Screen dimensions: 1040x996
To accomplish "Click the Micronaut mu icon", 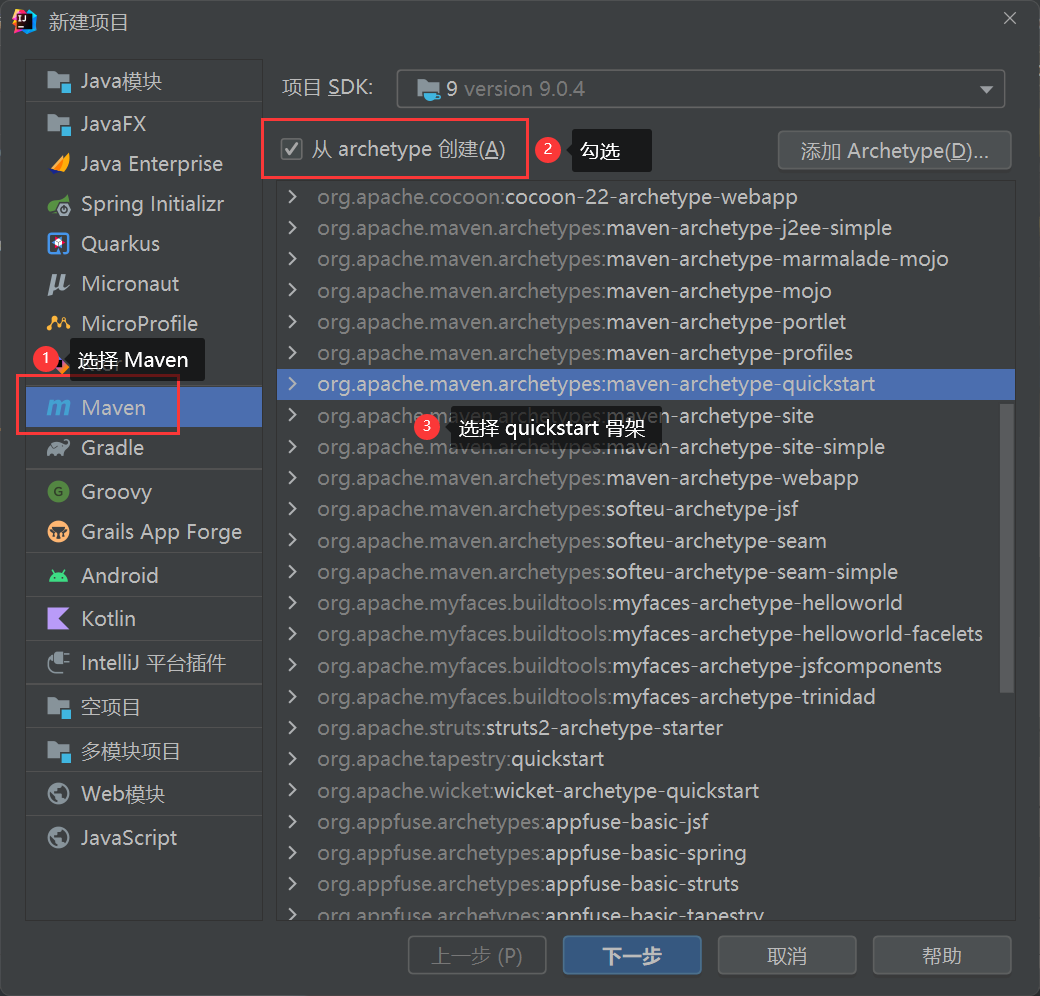I will [58, 284].
